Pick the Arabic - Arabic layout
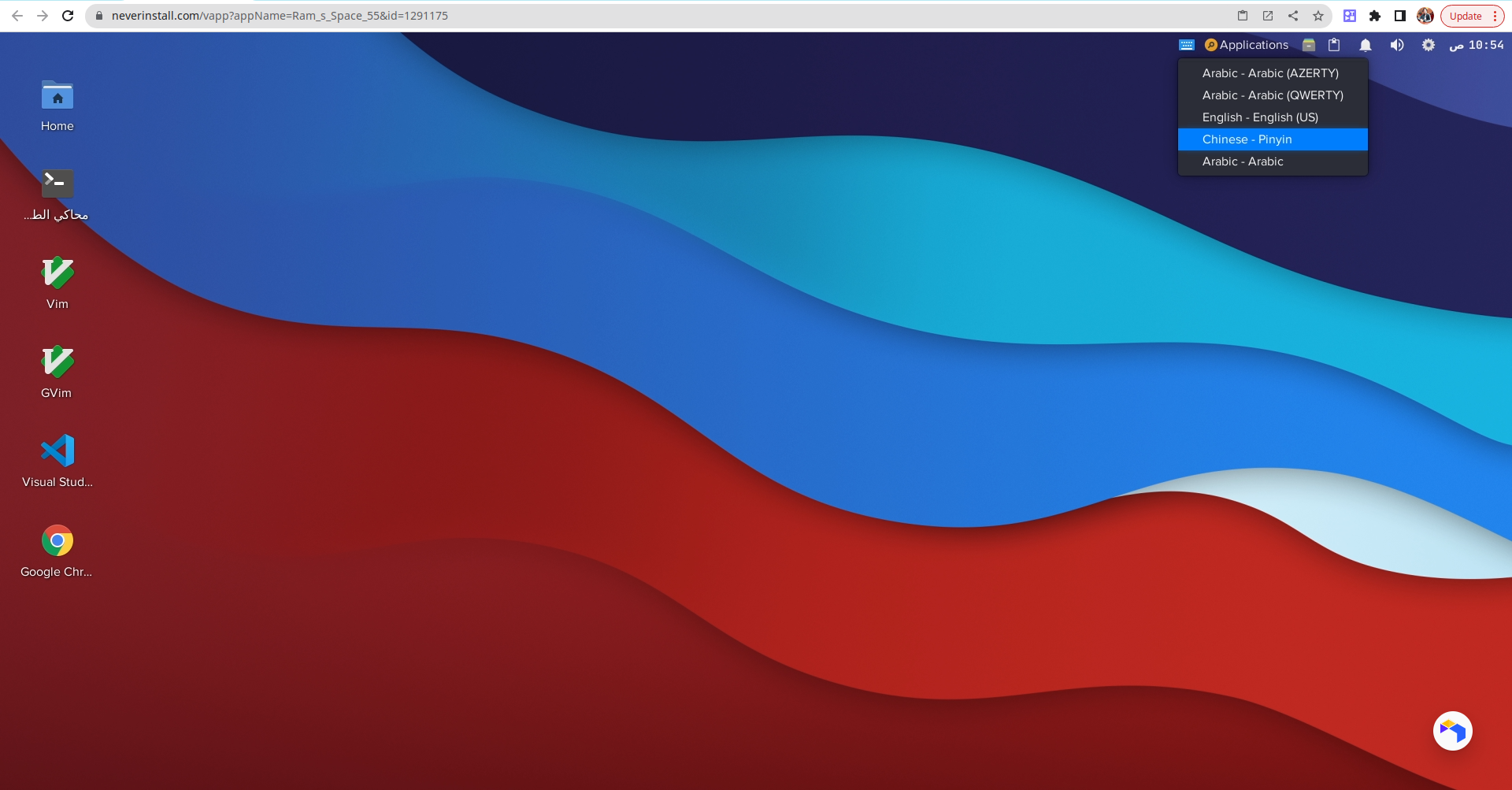 [1242, 161]
